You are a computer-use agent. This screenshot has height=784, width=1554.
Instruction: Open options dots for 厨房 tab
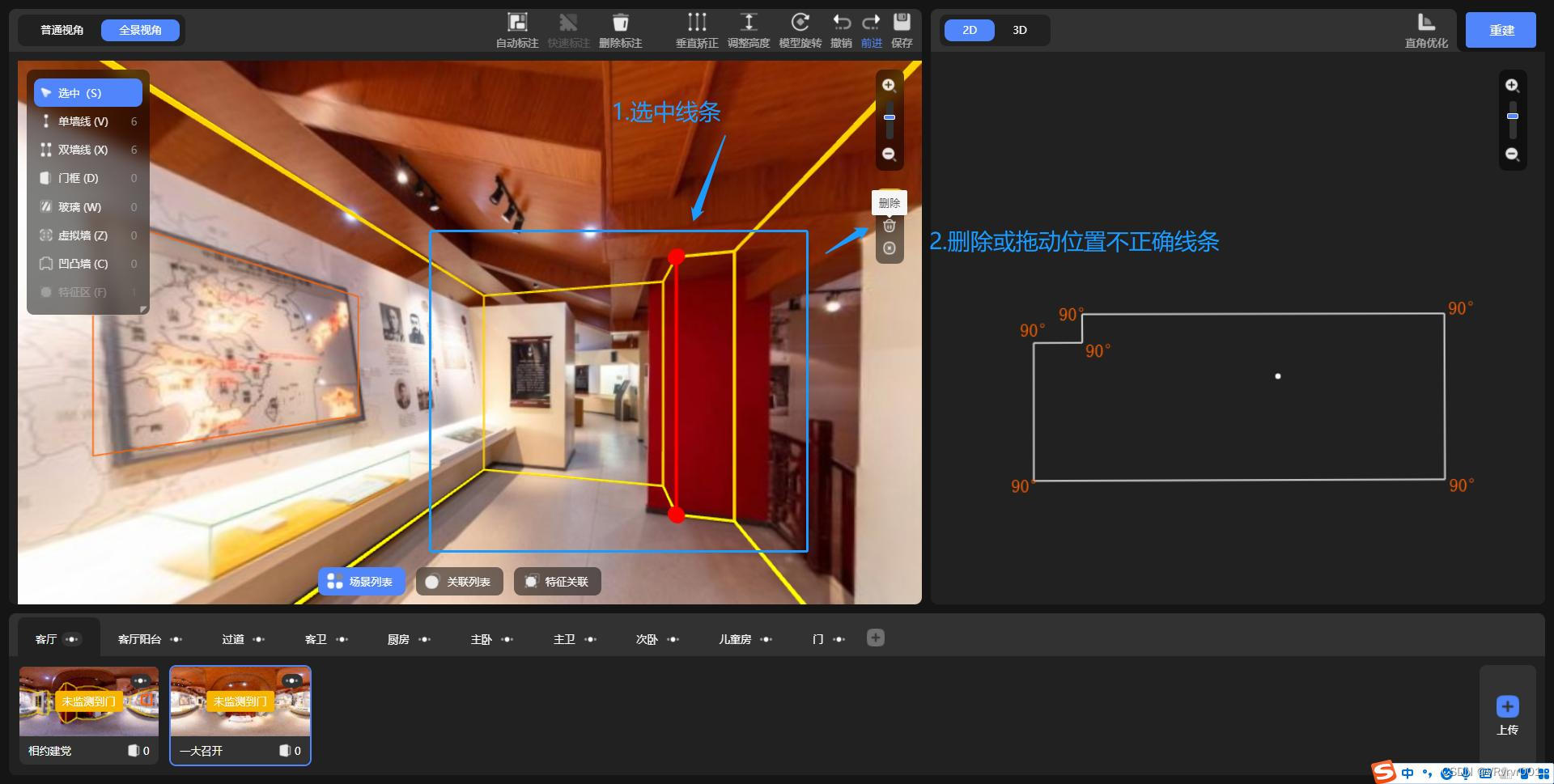tap(424, 639)
